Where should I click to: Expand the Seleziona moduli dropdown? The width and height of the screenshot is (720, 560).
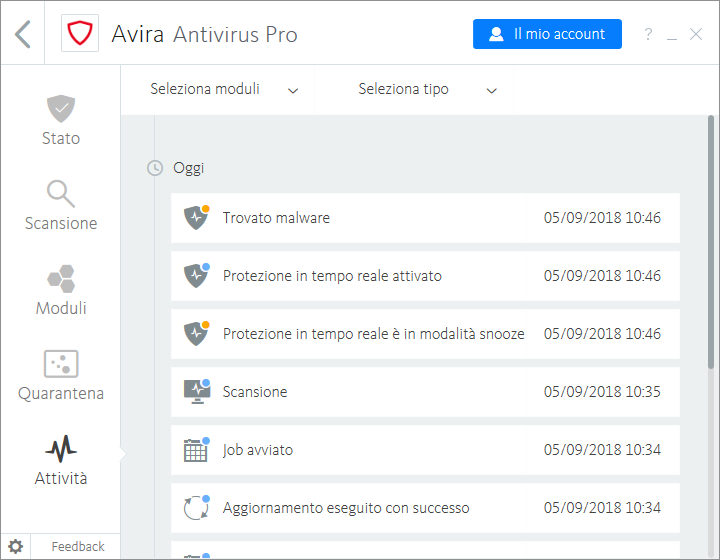point(224,89)
